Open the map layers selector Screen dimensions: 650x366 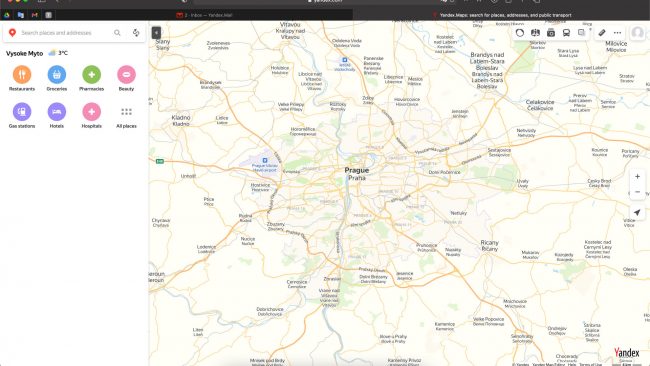click(x=582, y=33)
